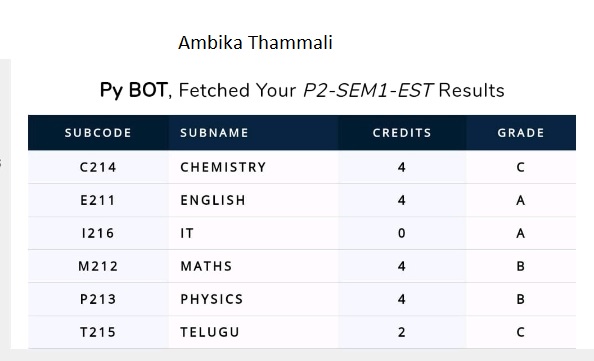Click the Py BOT heading text
The height and width of the screenshot is (361, 594).
[133, 91]
